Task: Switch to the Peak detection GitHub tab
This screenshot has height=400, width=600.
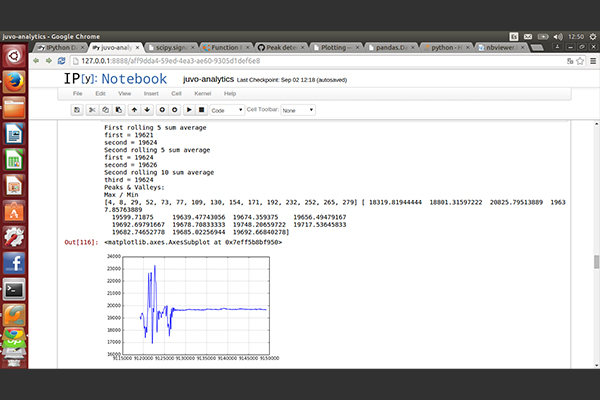Action: pos(281,46)
